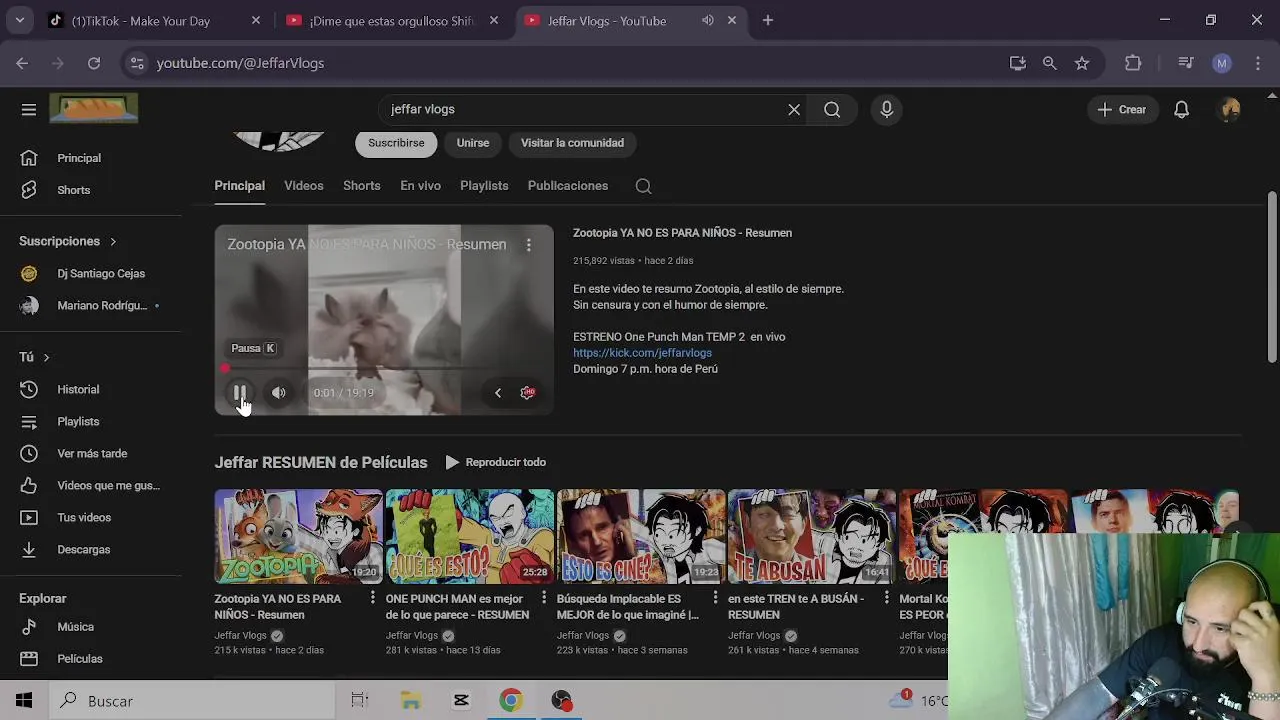The image size is (1280, 720).
Task: Click the Crear button
Action: (x=1122, y=110)
